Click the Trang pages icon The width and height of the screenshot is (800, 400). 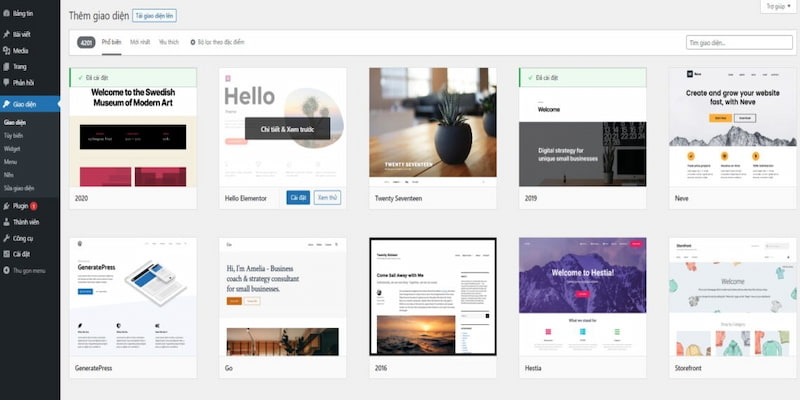click(7, 66)
